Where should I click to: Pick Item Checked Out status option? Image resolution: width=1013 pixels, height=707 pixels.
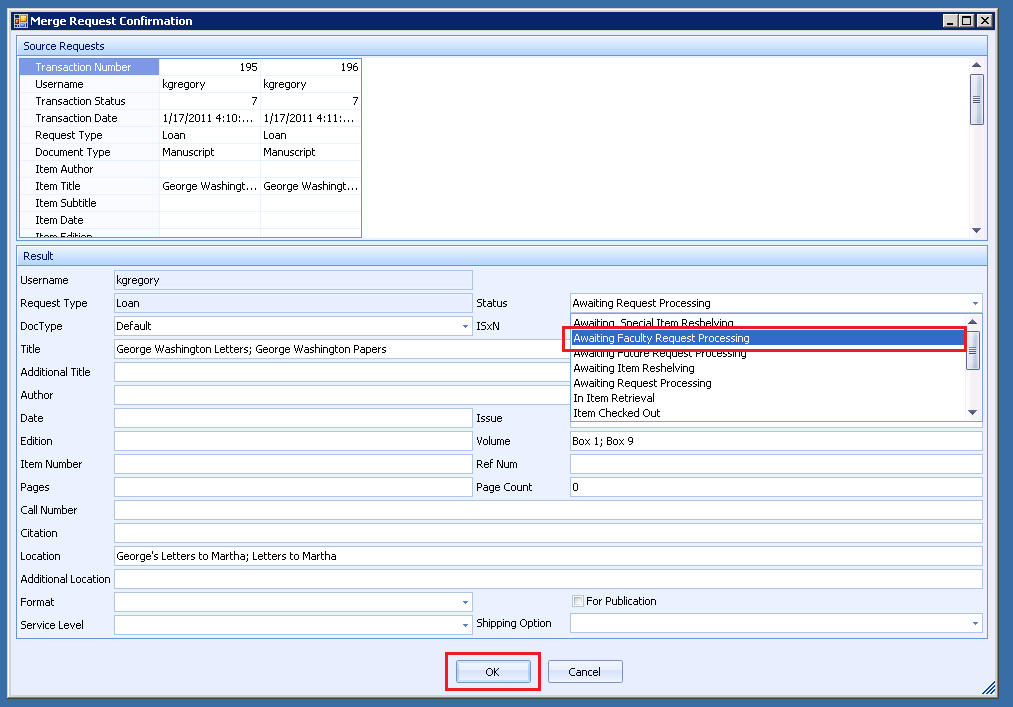coord(617,413)
